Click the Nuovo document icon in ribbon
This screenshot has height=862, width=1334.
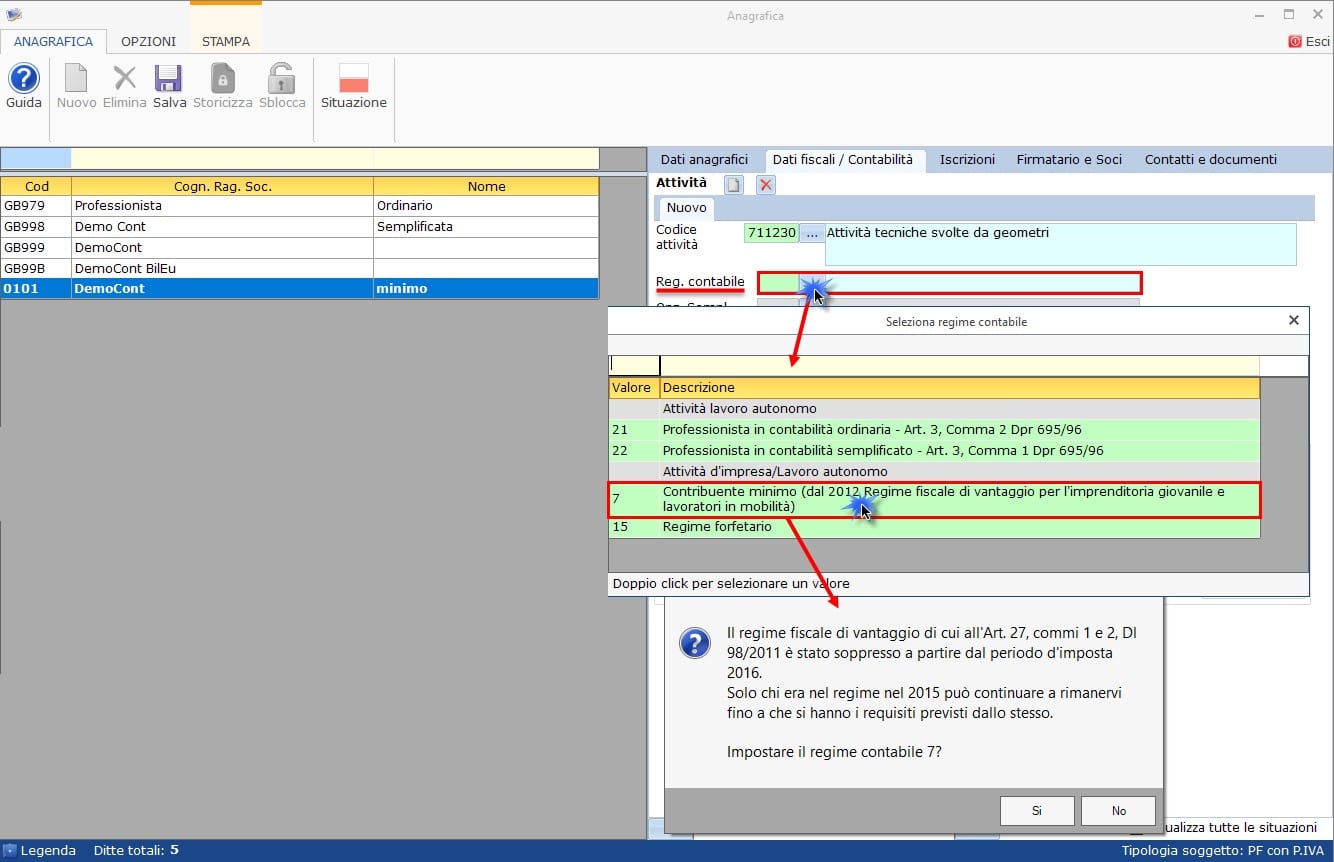[76, 79]
